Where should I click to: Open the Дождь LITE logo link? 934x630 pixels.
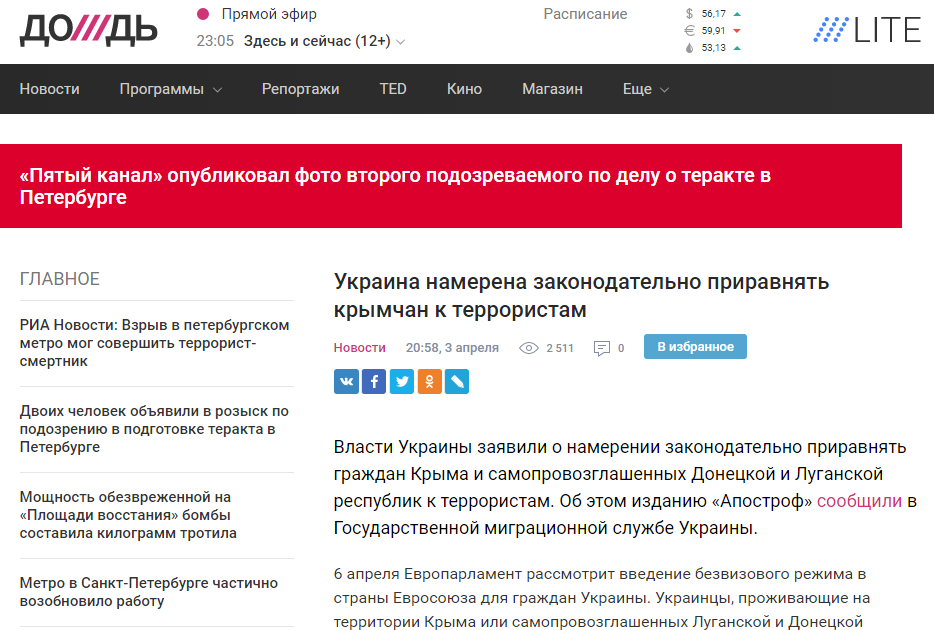click(867, 30)
